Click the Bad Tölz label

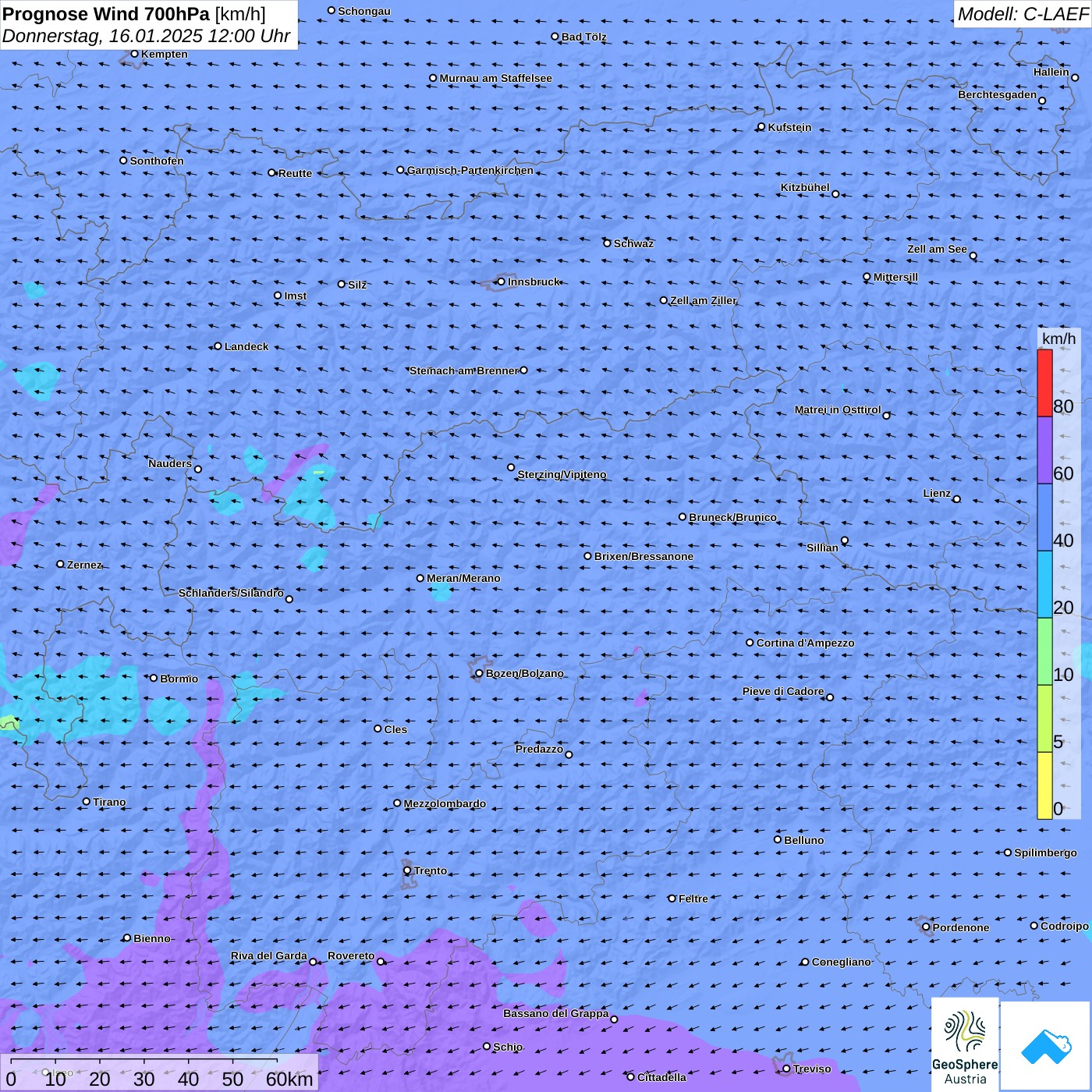pos(583,37)
